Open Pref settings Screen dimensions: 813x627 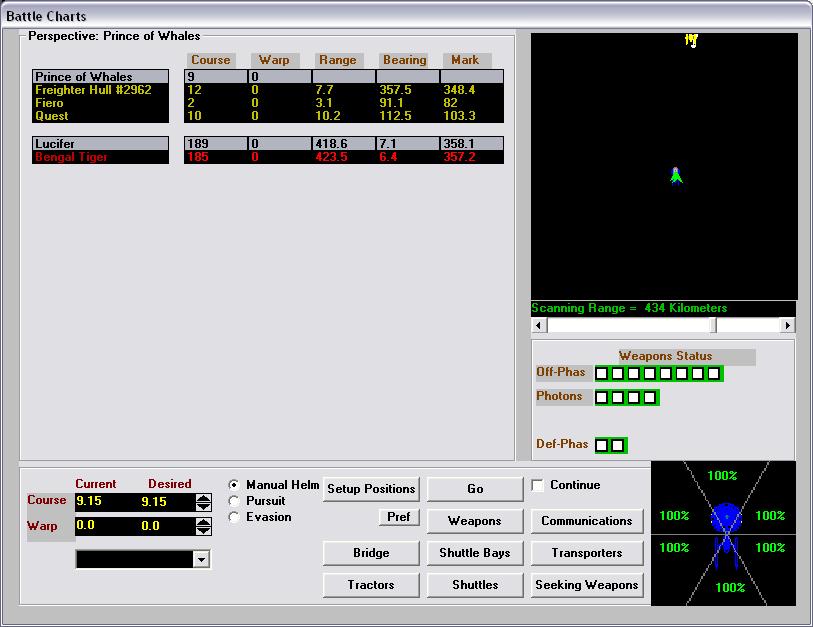click(398, 517)
